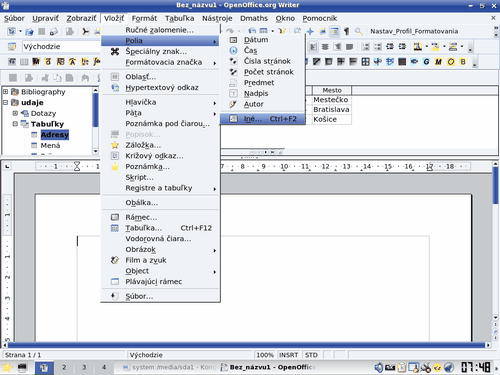The image size is (500, 375).
Task: Expand the Dotazy tree node
Action: coord(15,113)
